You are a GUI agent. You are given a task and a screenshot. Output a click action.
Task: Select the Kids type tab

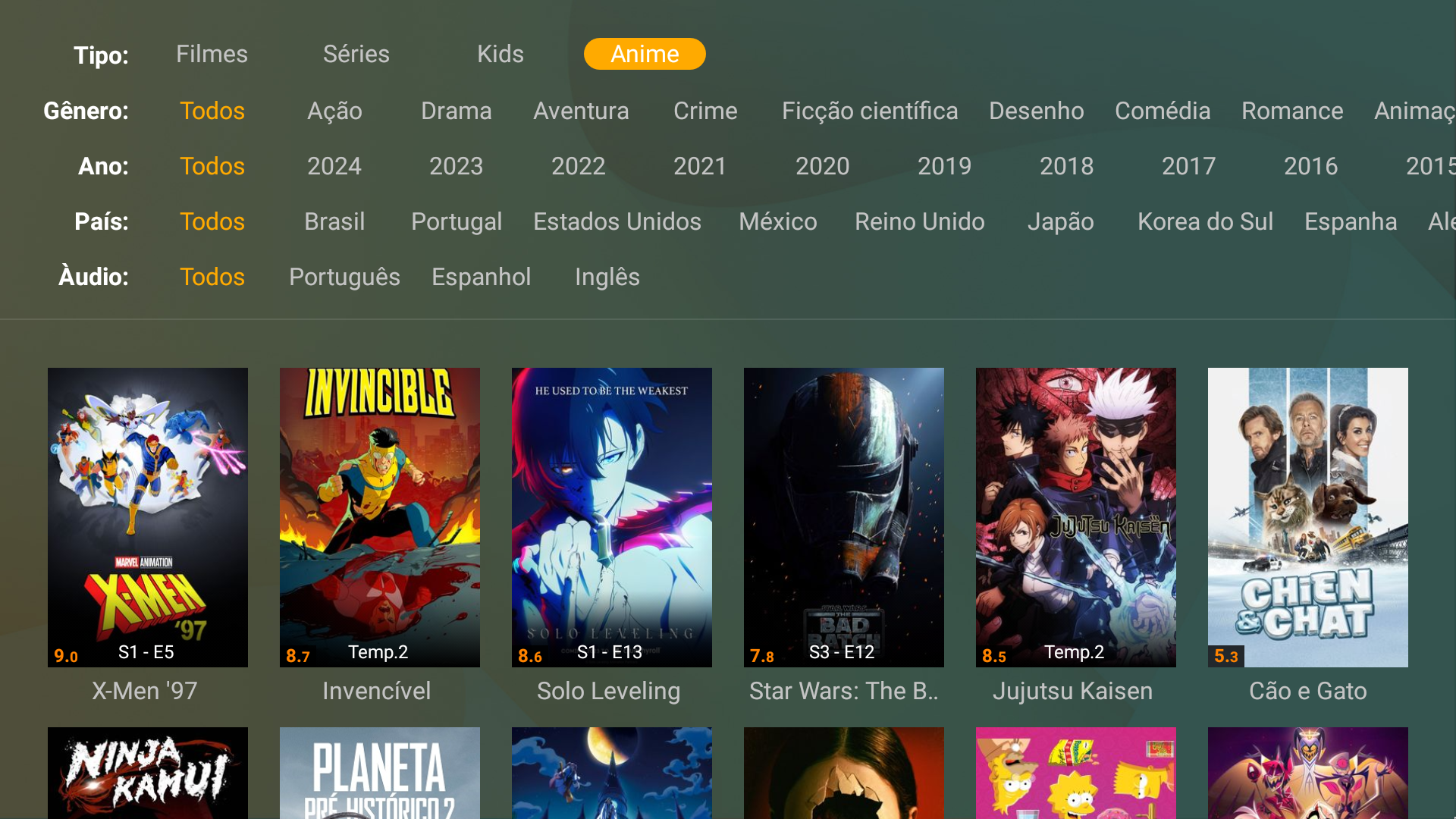(x=500, y=54)
